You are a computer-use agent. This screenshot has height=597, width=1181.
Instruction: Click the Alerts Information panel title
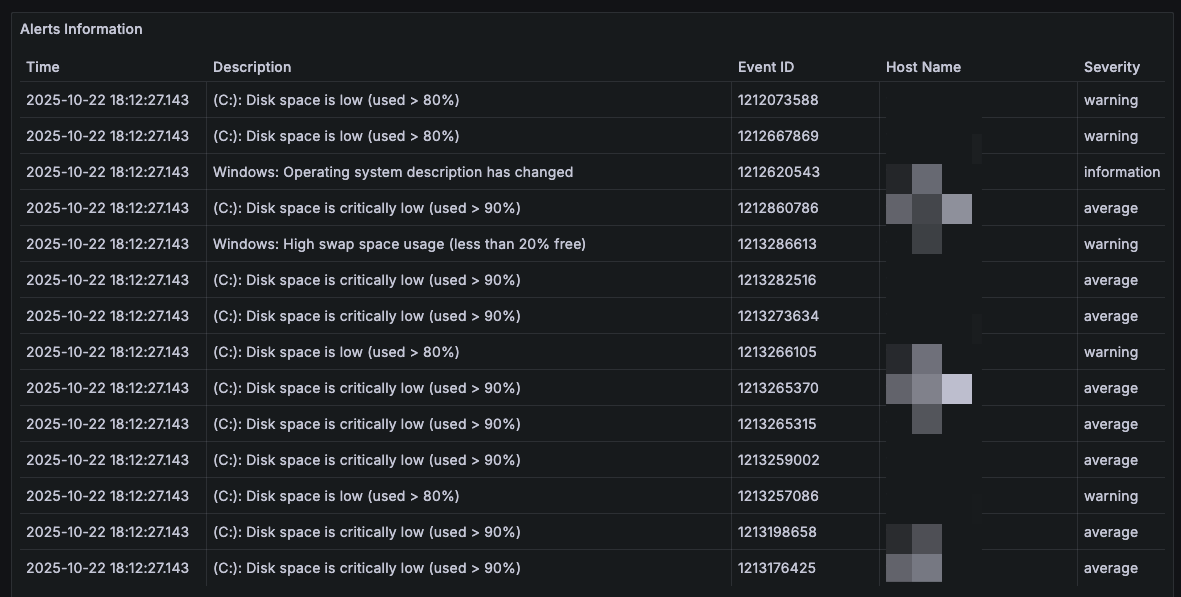pyautogui.click(x=81, y=29)
